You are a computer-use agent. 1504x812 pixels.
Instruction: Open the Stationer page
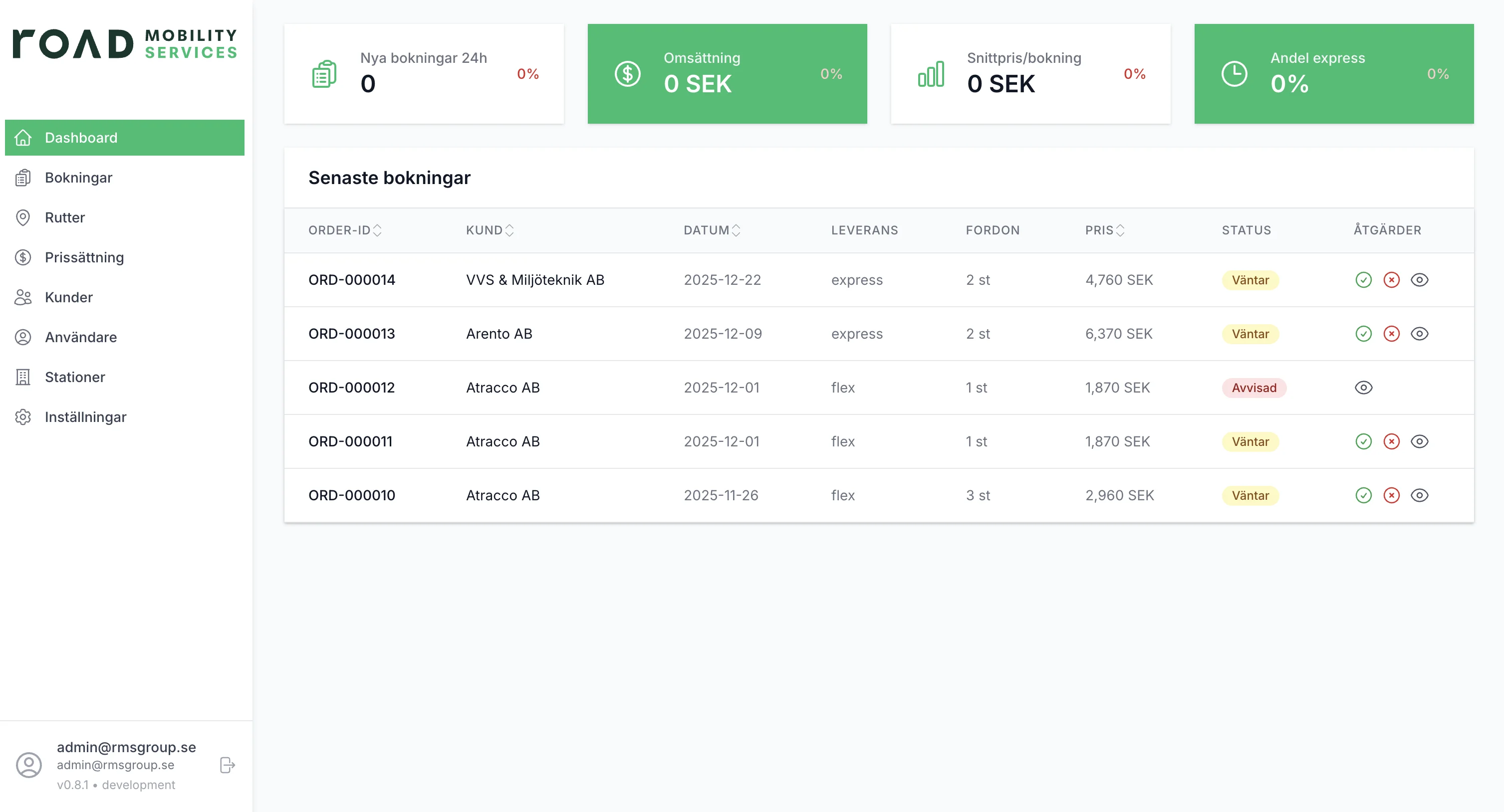click(75, 377)
